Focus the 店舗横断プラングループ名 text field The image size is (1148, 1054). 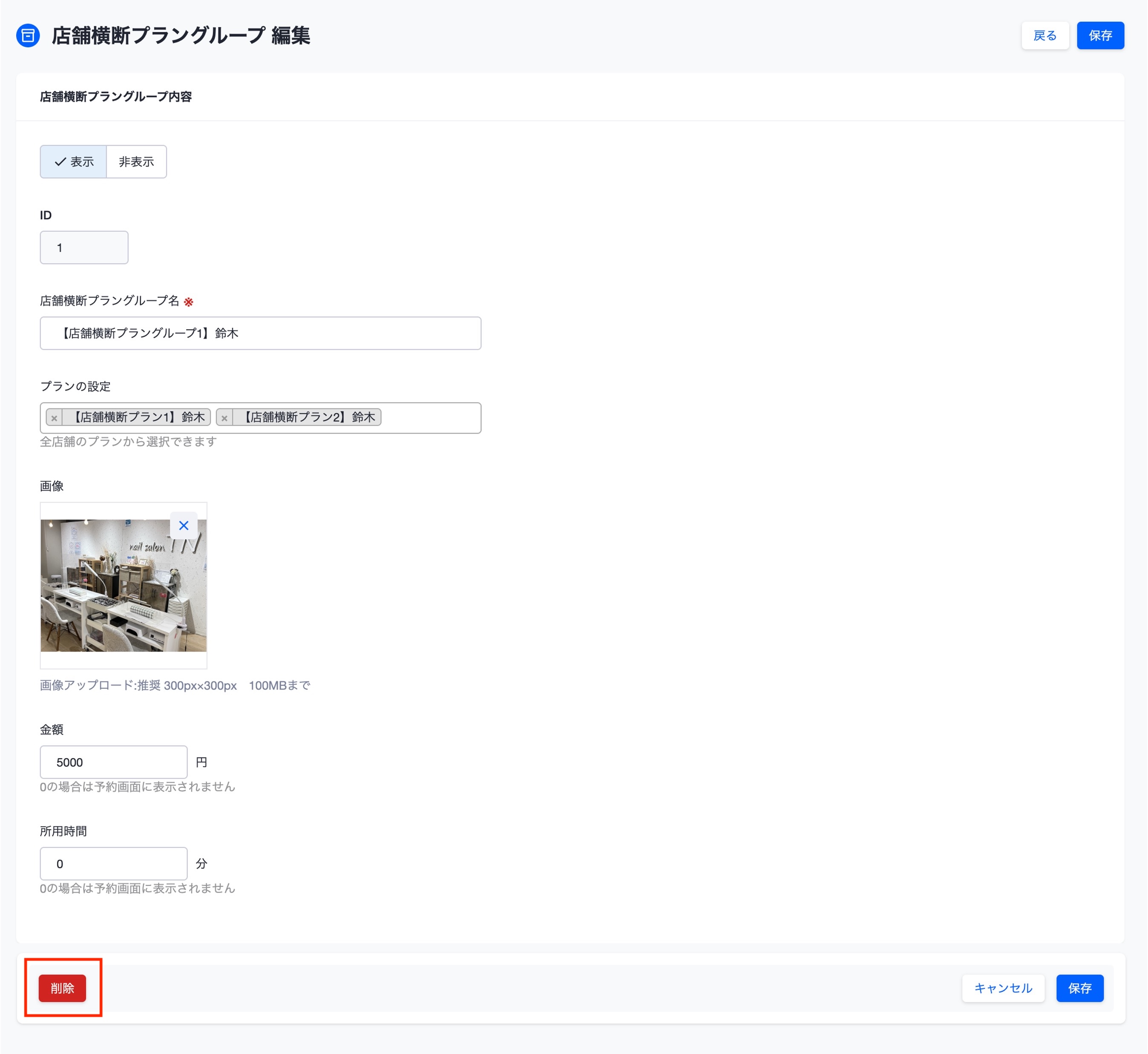(260, 333)
